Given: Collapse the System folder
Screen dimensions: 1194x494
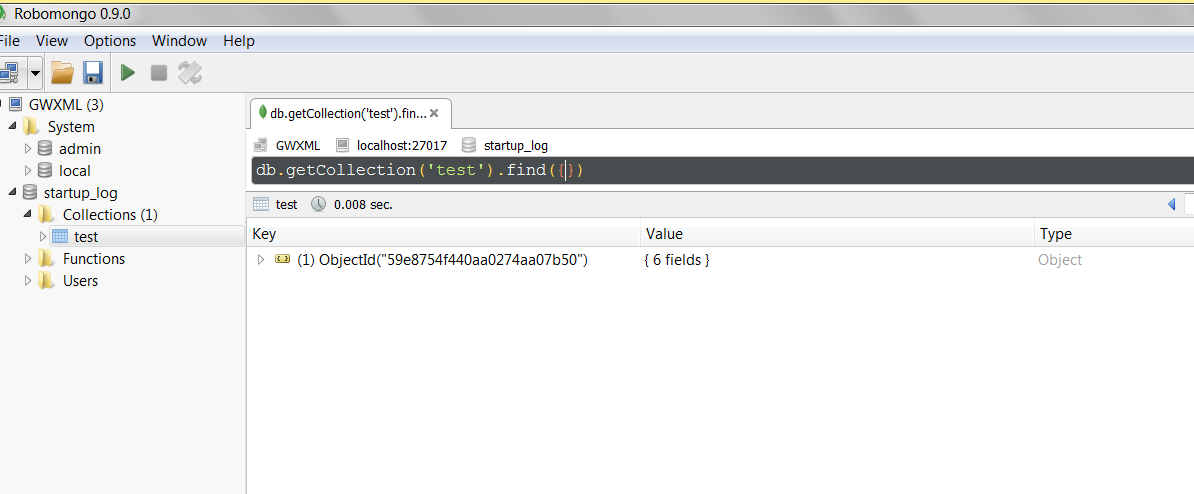Looking at the screenshot, I should pos(12,126).
